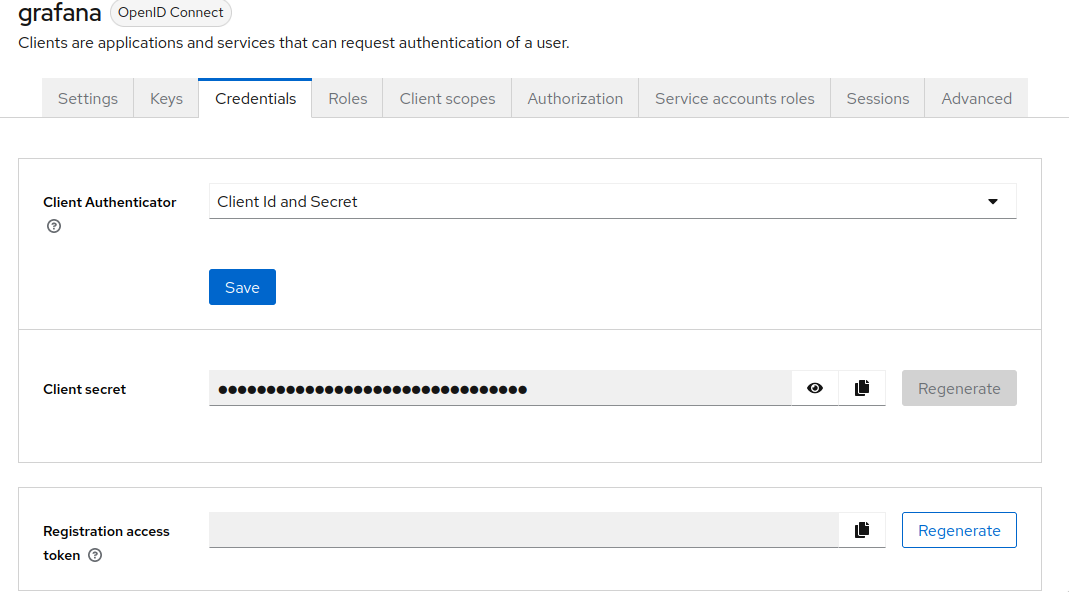1069x592 pixels.
Task: Switch to the Authorization tab
Action: (575, 98)
